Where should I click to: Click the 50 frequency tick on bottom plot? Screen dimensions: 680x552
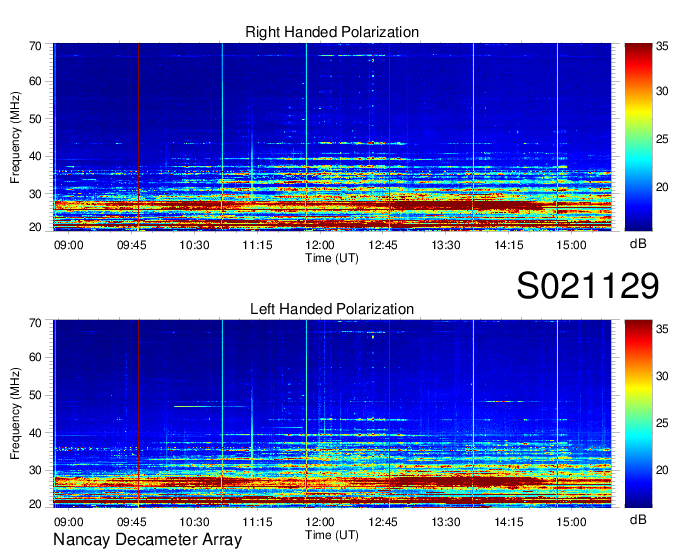coord(35,395)
